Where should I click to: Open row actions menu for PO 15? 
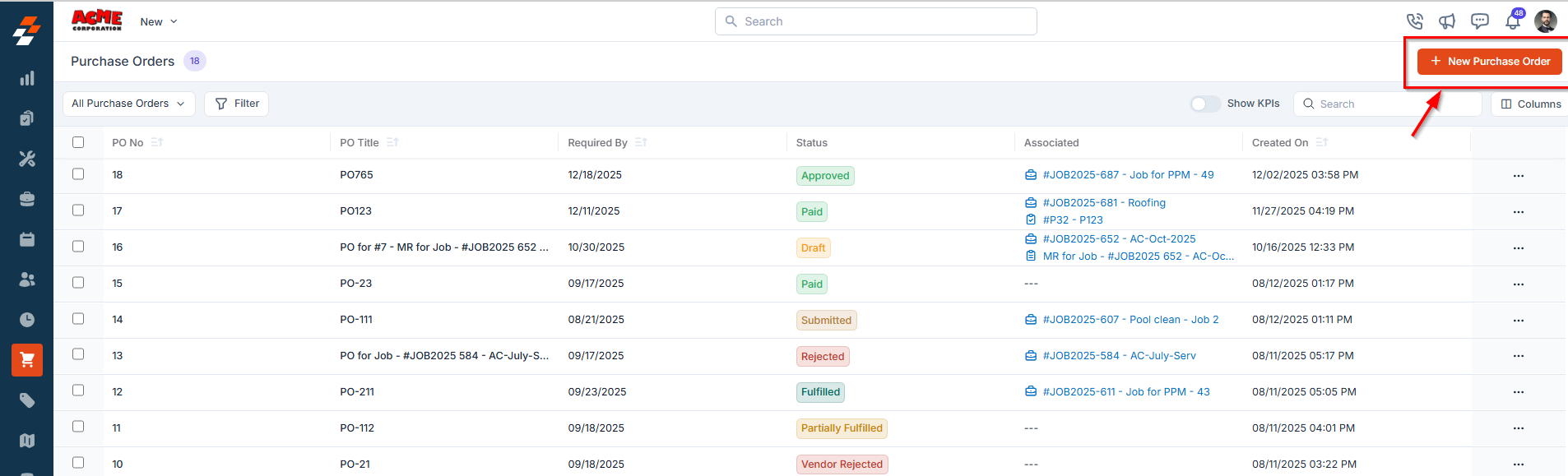click(1519, 284)
